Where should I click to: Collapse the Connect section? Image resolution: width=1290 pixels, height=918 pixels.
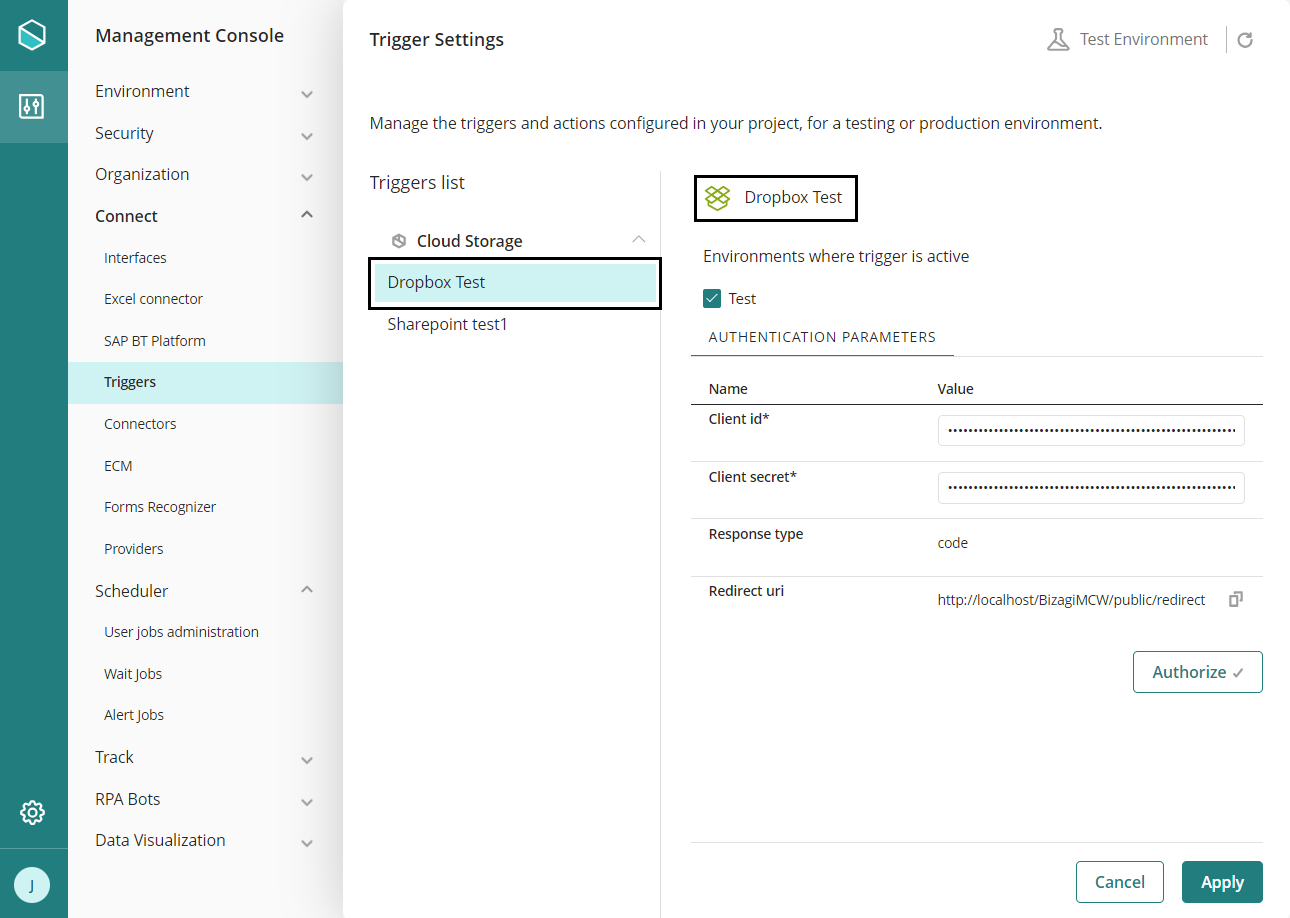click(x=307, y=215)
